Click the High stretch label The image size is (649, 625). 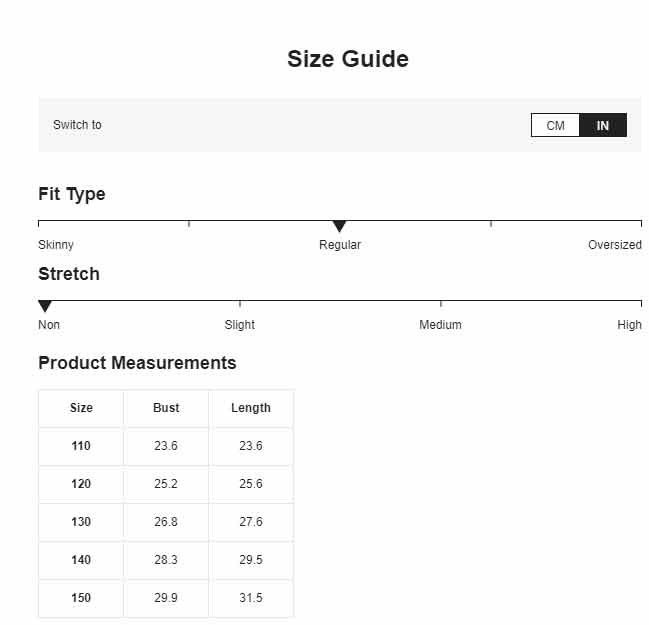tap(629, 325)
